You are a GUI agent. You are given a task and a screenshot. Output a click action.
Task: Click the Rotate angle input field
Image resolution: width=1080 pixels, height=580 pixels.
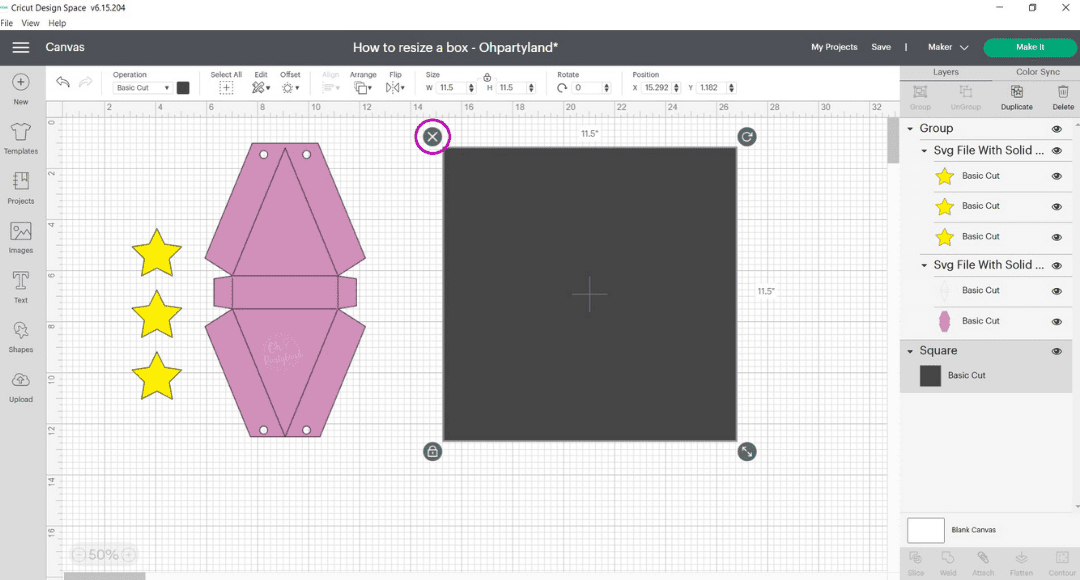tap(588, 87)
